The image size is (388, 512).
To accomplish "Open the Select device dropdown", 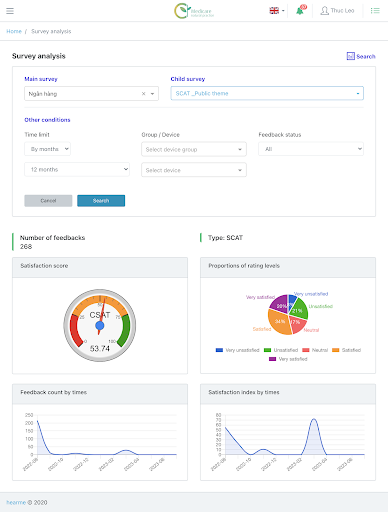I will click(x=194, y=170).
